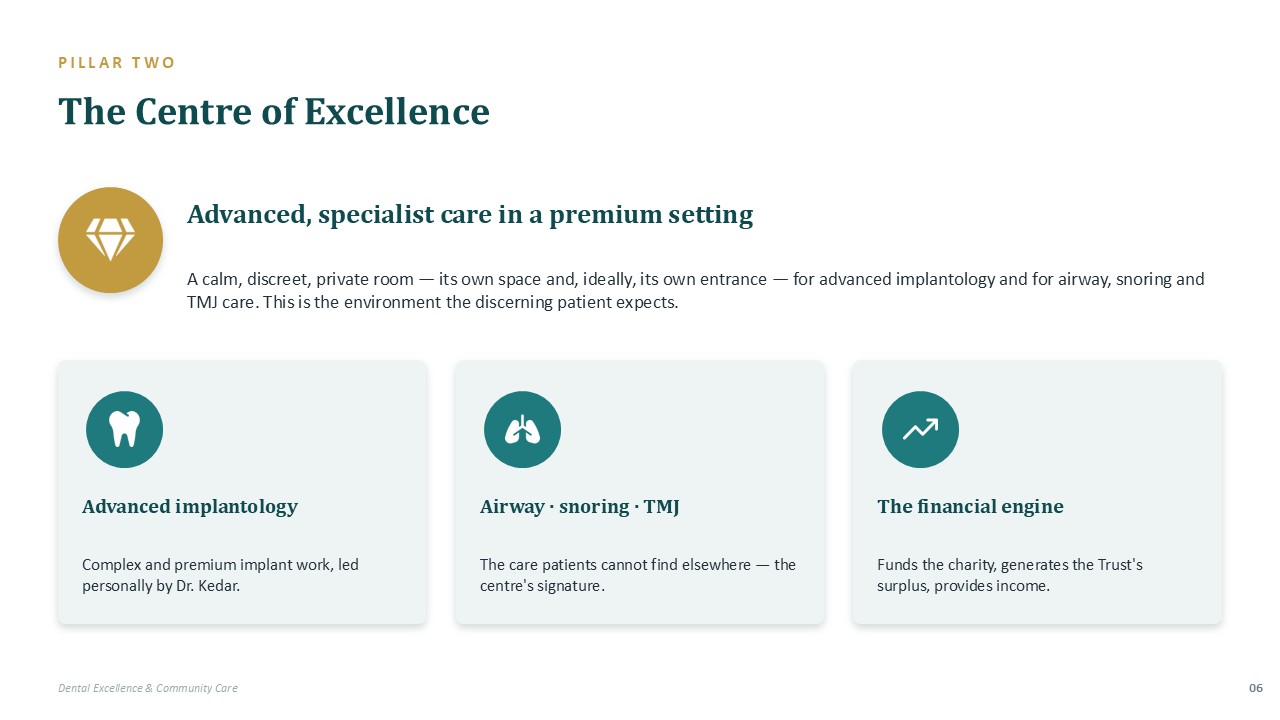Select the Advanced implantology card background

point(242,492)
